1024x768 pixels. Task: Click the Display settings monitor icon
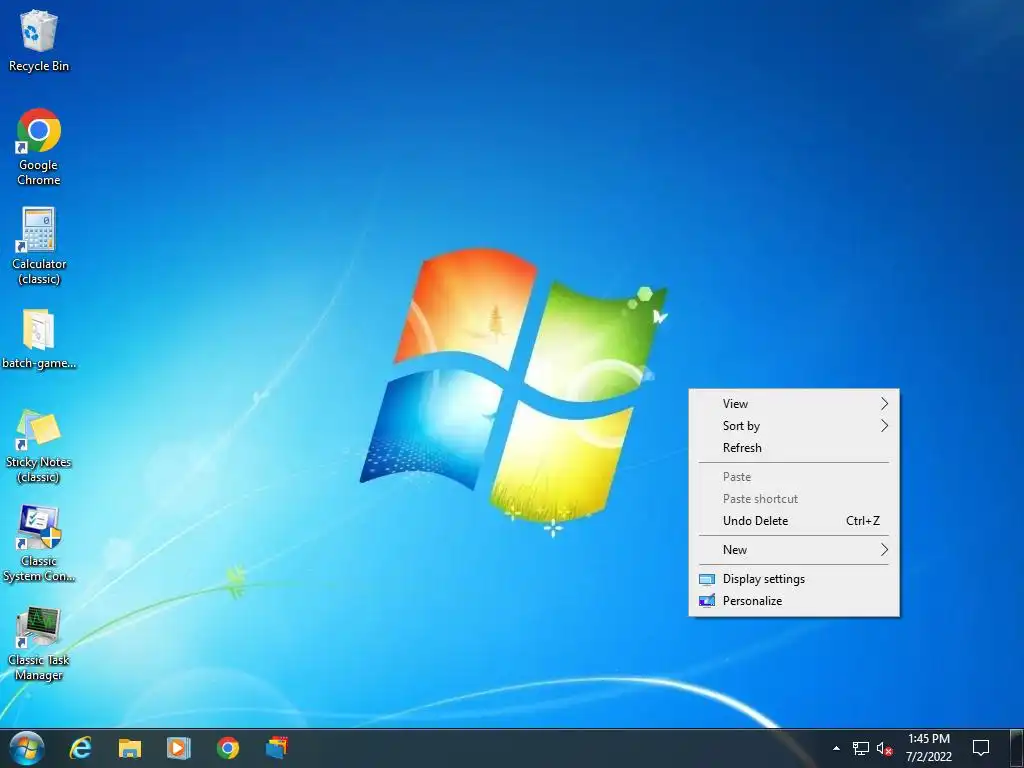[707, 579]
